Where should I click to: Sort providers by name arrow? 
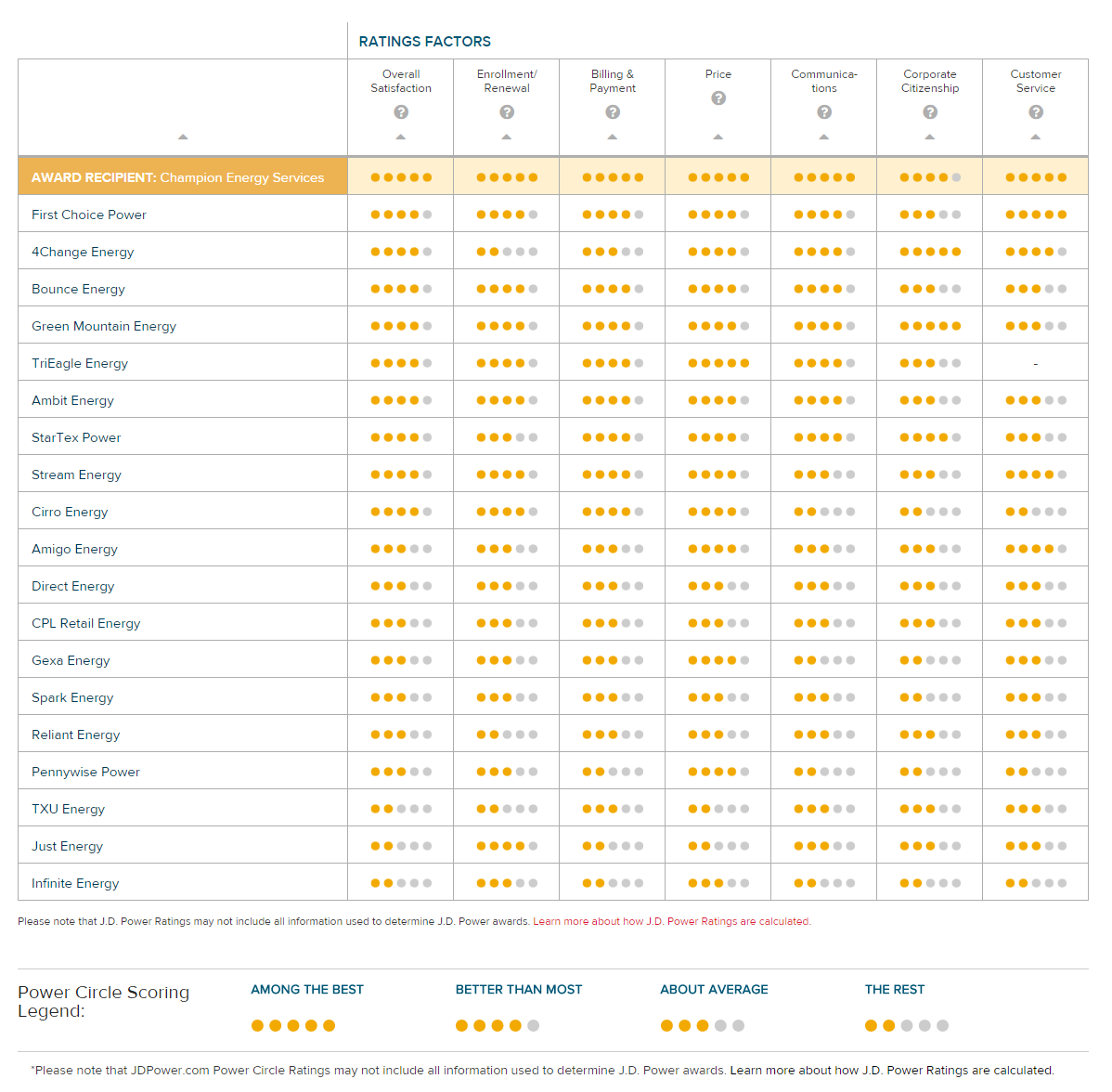[x=183, y=136]
